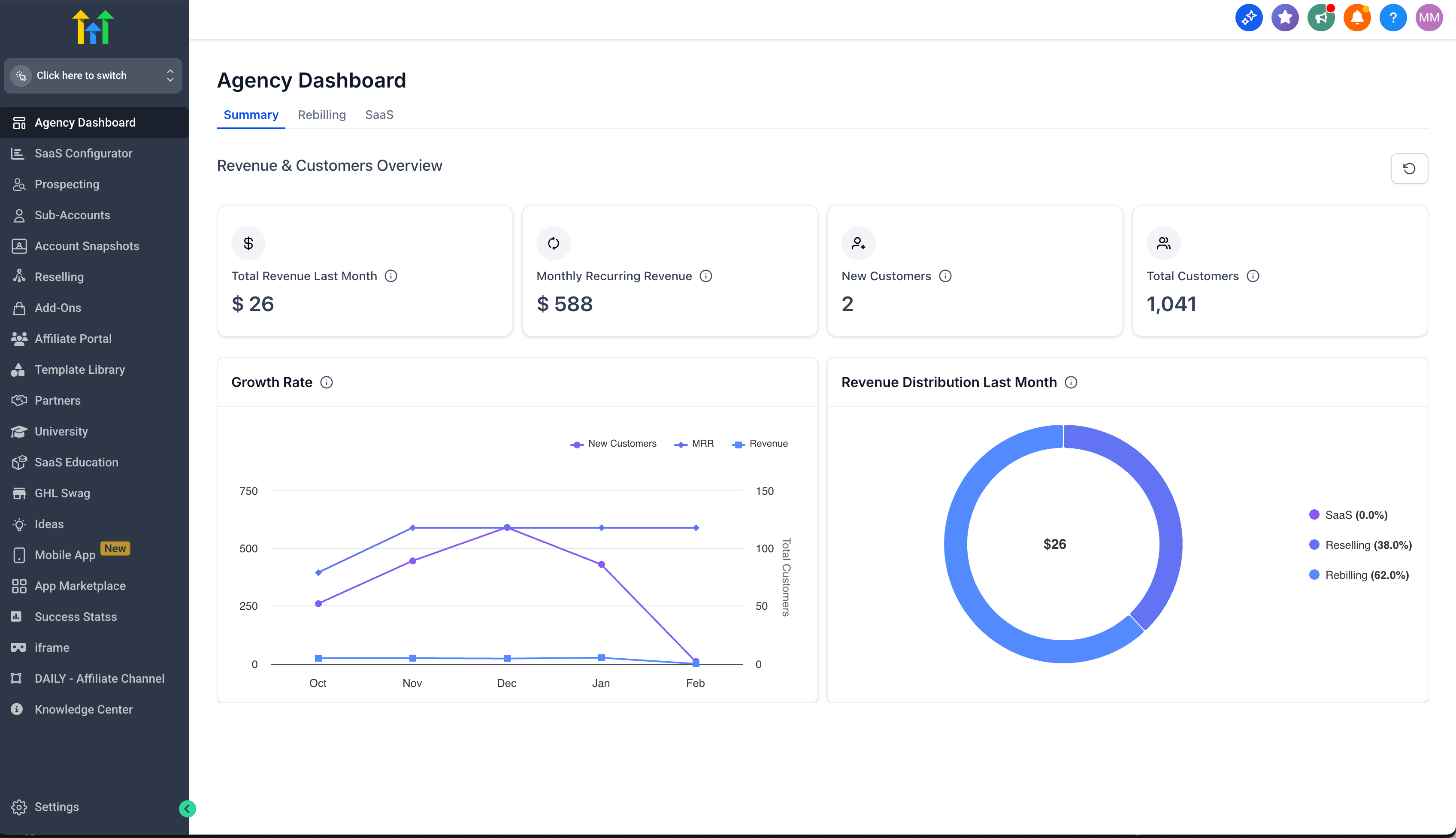The height and width of the screenshot is (838, 1456).
Task: Click the December New Customers data point
Action: (x=506, y=528)
